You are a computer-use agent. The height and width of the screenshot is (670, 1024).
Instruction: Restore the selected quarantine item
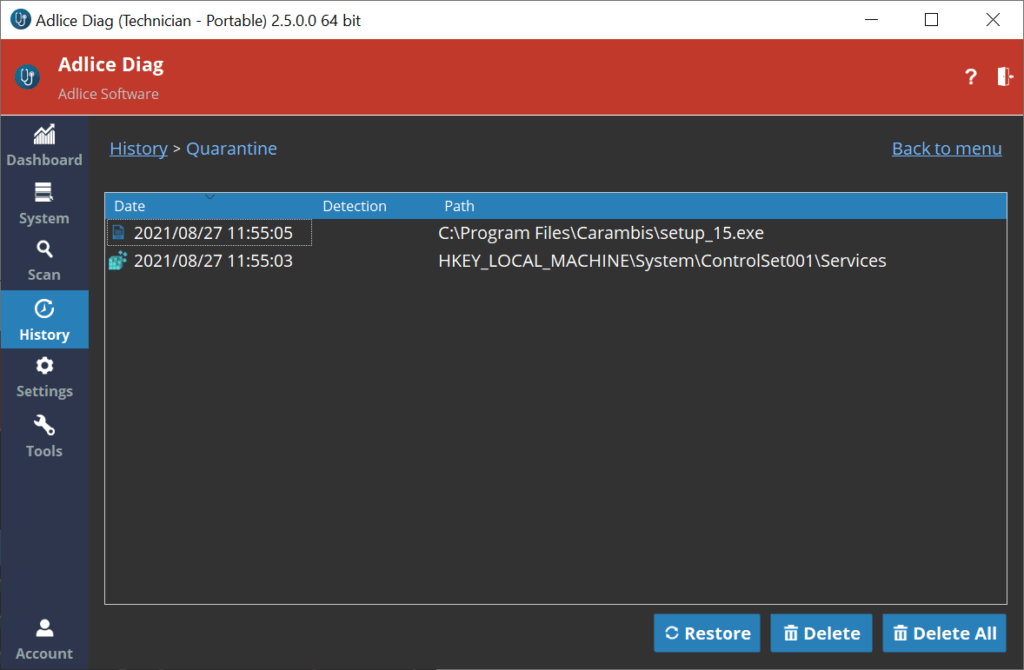click(x=707, y=633)
